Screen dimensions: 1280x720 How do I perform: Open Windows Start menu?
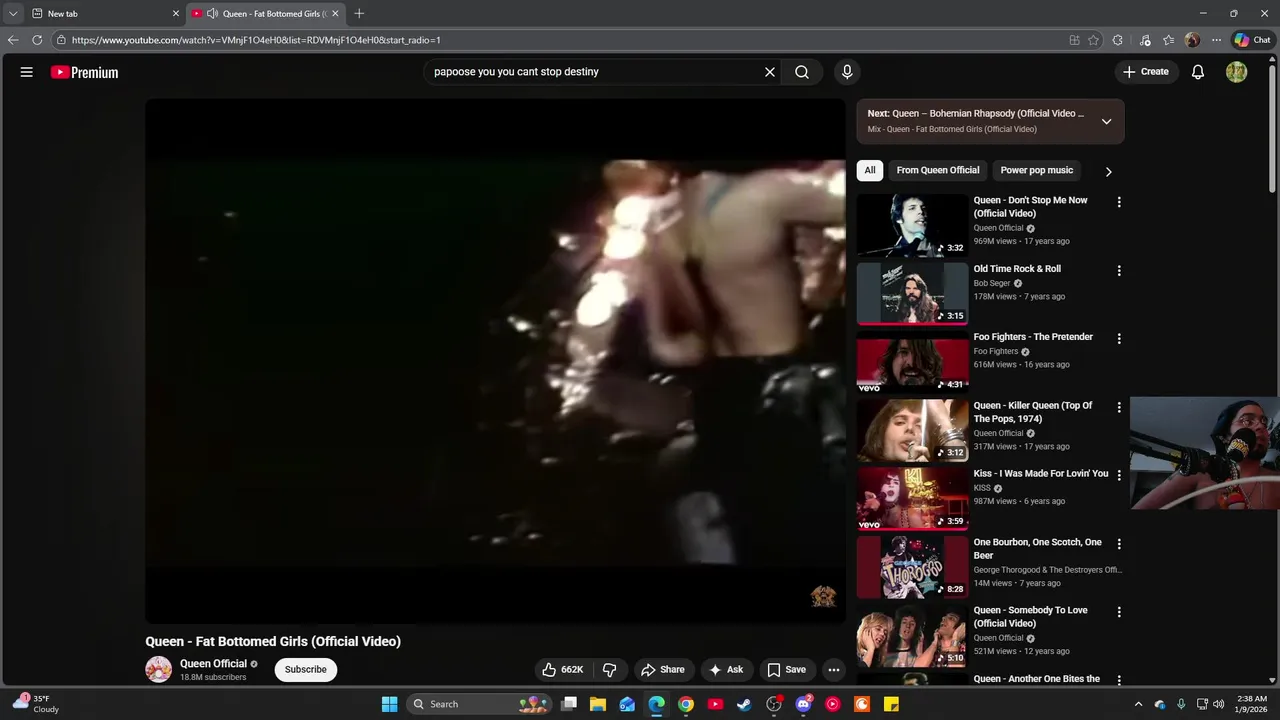coord(389,704)
